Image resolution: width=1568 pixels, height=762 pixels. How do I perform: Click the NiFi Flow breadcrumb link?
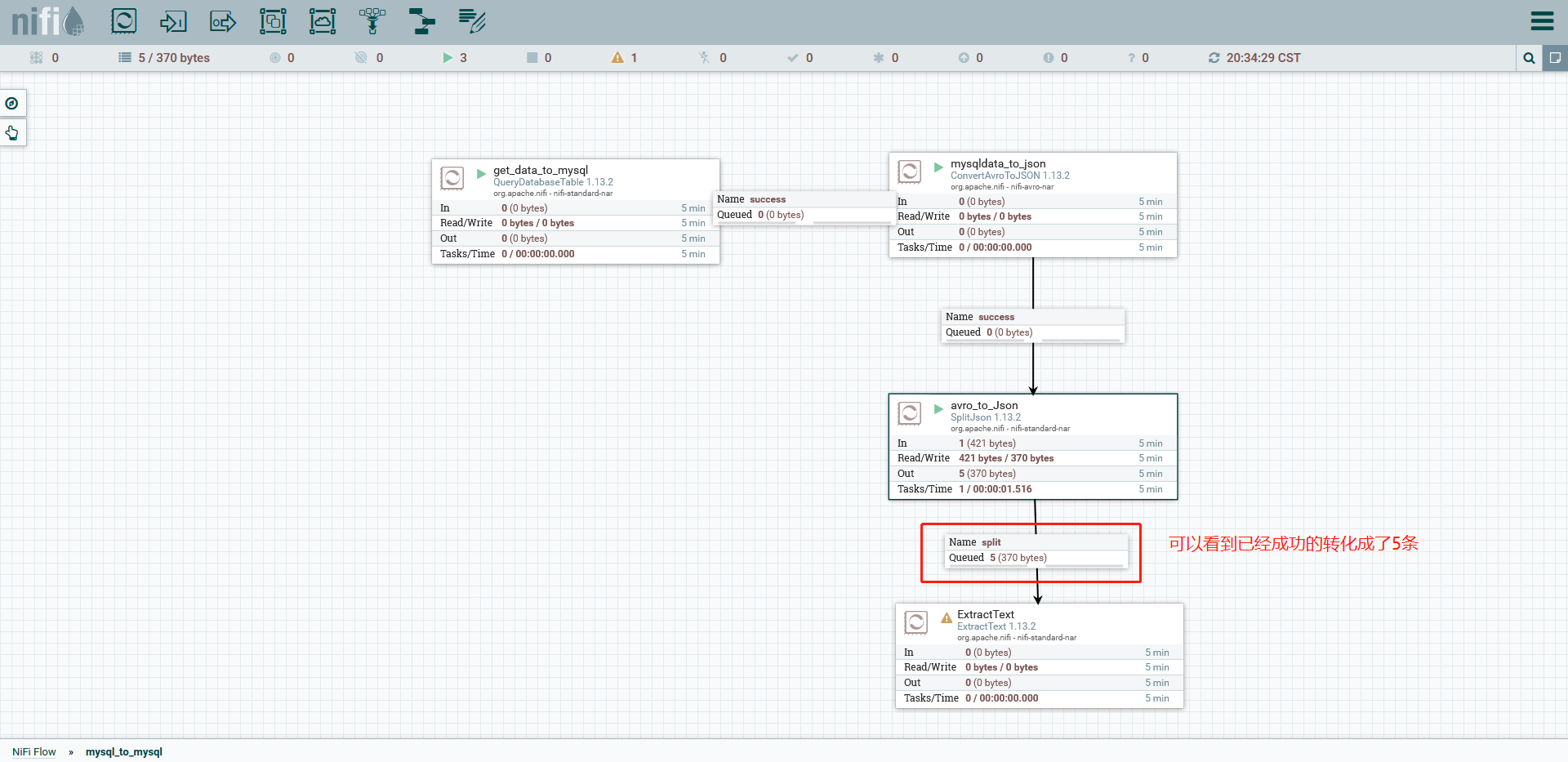34,751
